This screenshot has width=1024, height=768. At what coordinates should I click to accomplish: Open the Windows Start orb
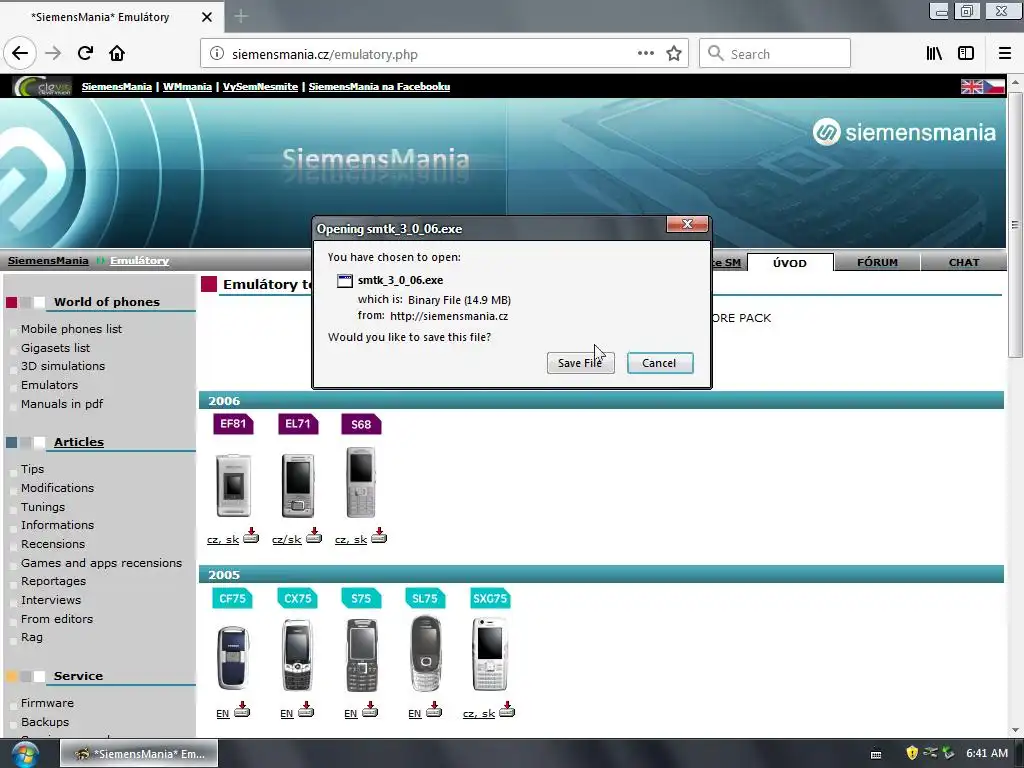coord(25,754)
